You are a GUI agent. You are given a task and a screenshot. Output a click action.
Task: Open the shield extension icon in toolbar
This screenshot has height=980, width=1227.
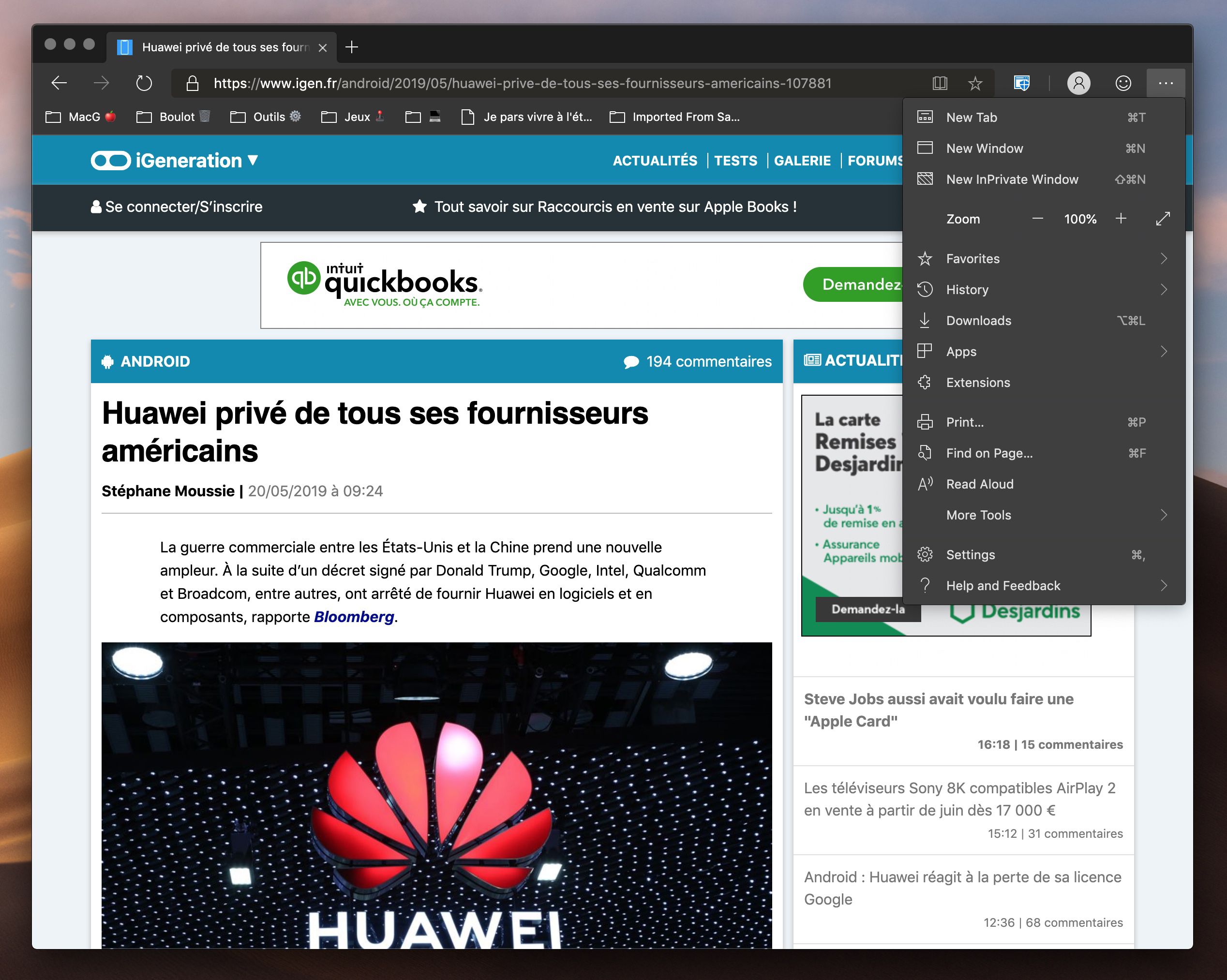click(x=1021, y=83)
